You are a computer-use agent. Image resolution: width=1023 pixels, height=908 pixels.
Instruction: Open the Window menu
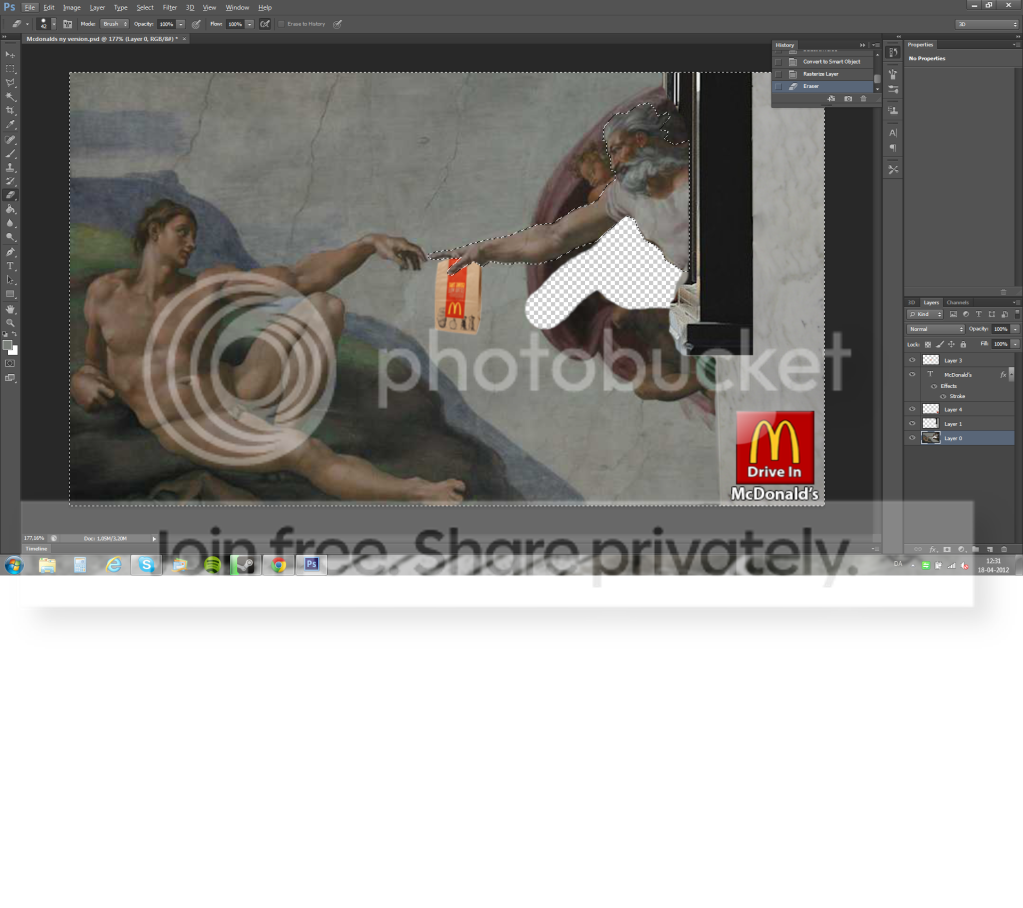[x=237, y=8]
